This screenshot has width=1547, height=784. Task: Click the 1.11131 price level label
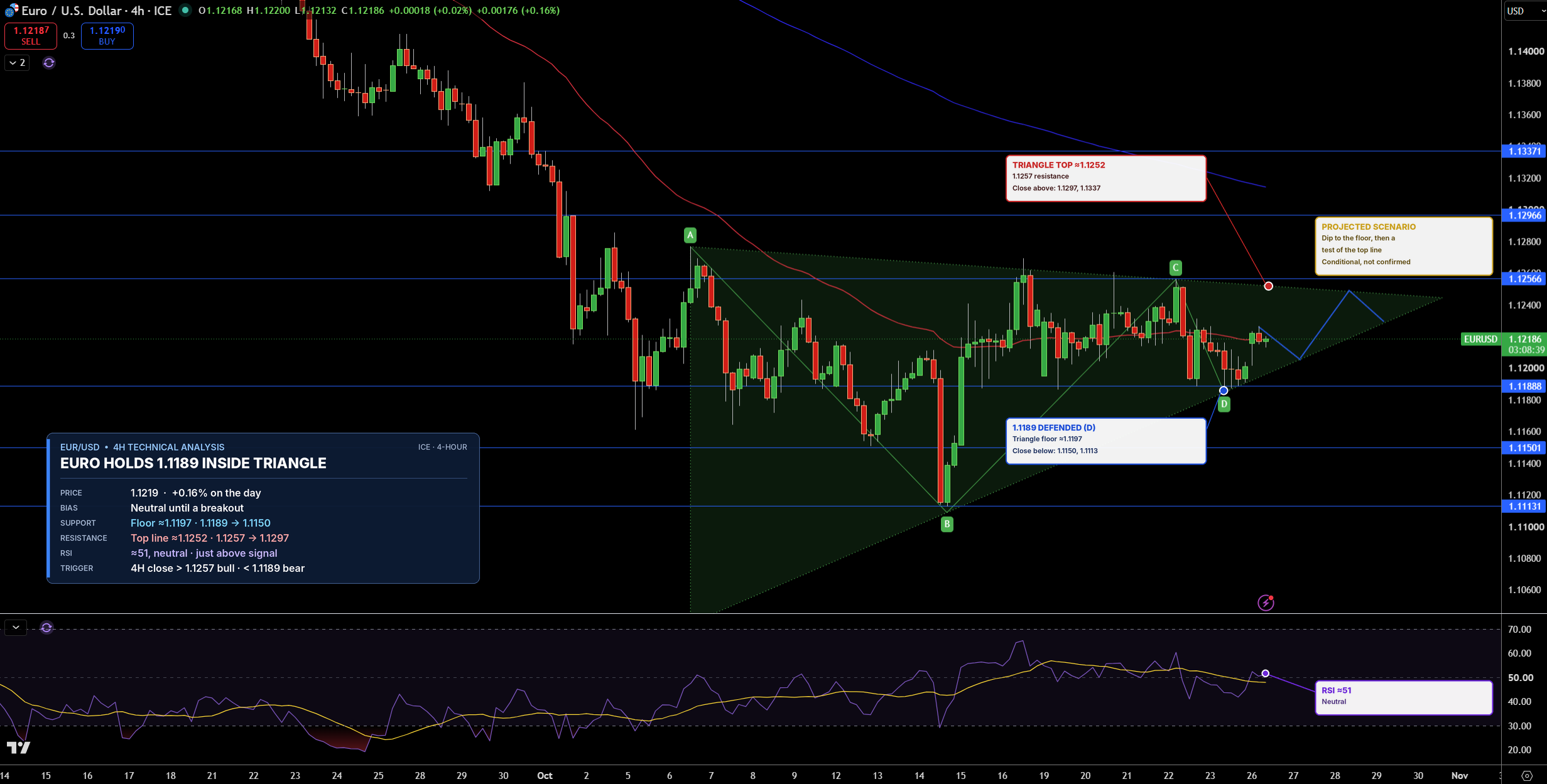(1524, 507)
